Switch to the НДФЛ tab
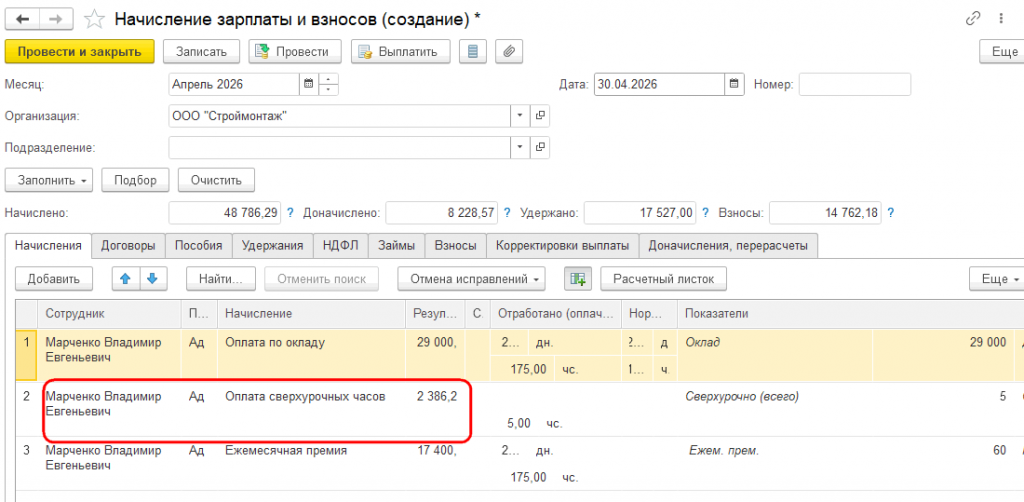1024x502 pixels. pos(340,245)
